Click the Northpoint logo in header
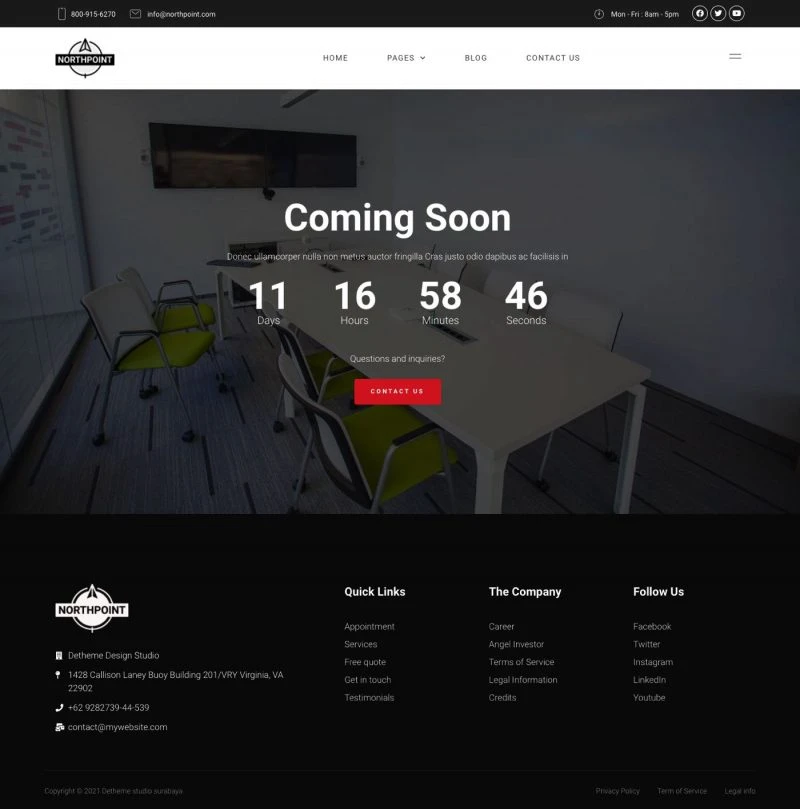Viewport: 800px width, 809px height. 85,58
